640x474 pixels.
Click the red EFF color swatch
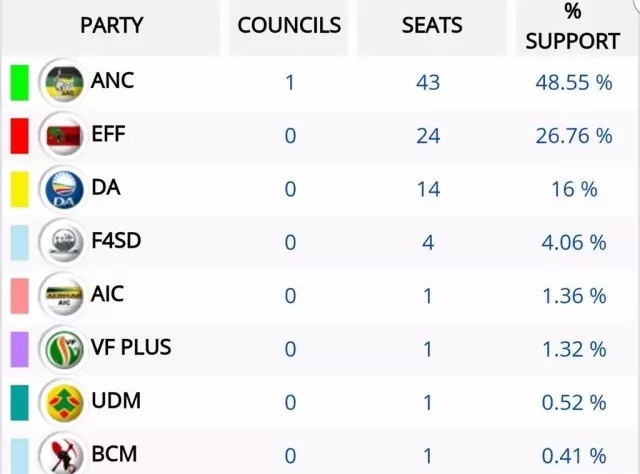[x=20, y=136]
